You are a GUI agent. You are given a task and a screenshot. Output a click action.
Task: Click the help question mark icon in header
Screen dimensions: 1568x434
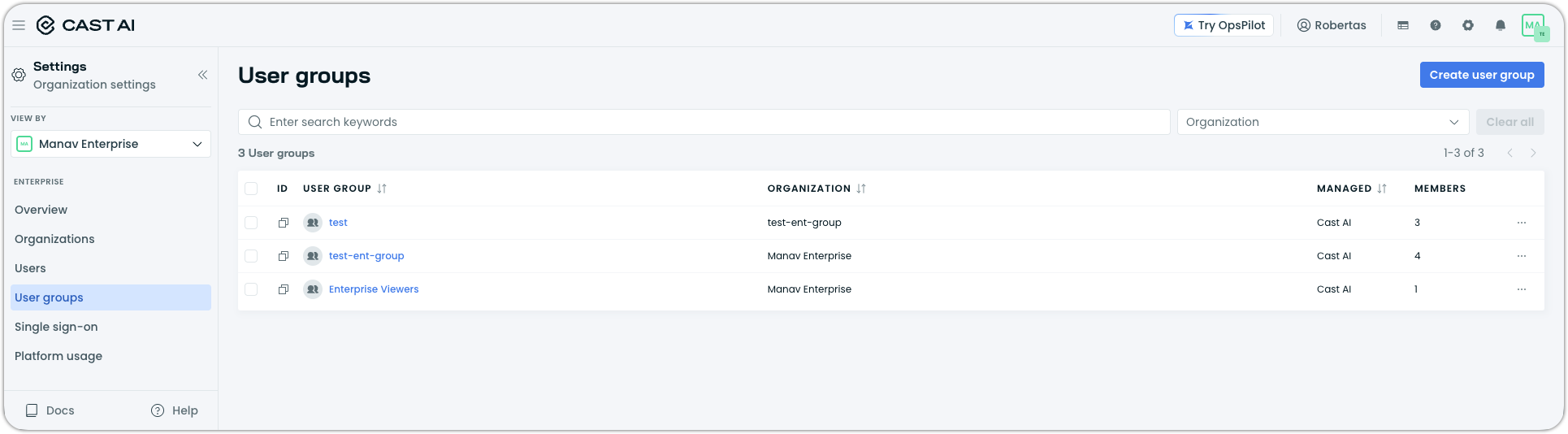[x=1435, y=25]
